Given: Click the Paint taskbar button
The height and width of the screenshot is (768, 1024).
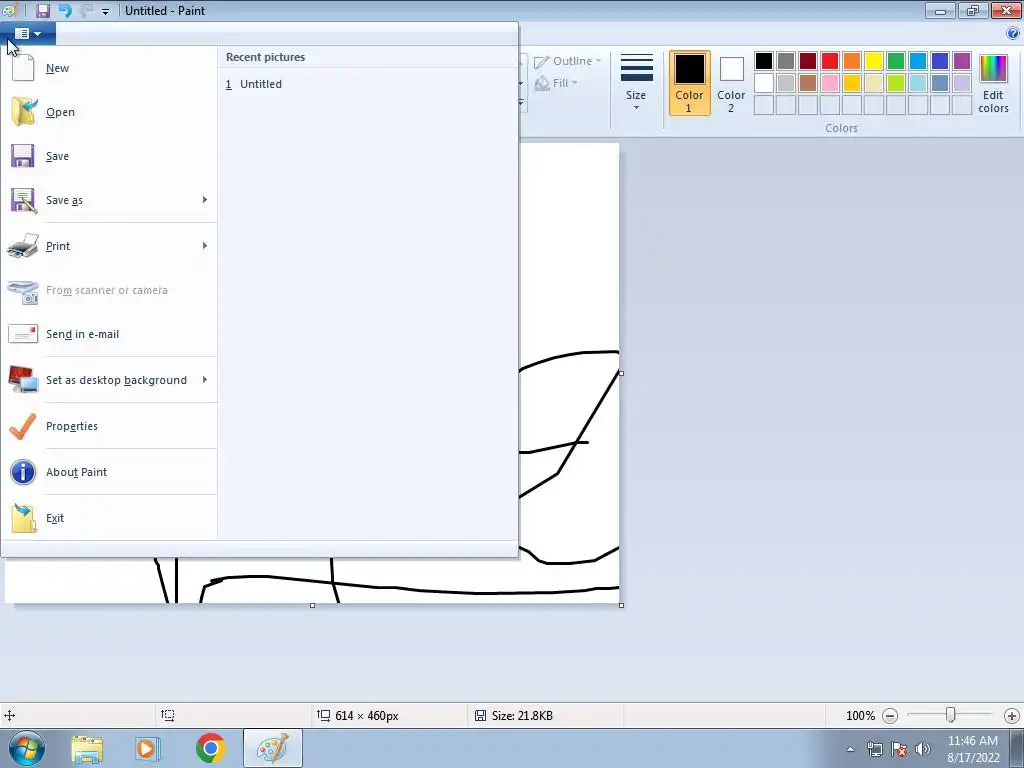Looking at the screenshot, I should click(x=273, y=748).
